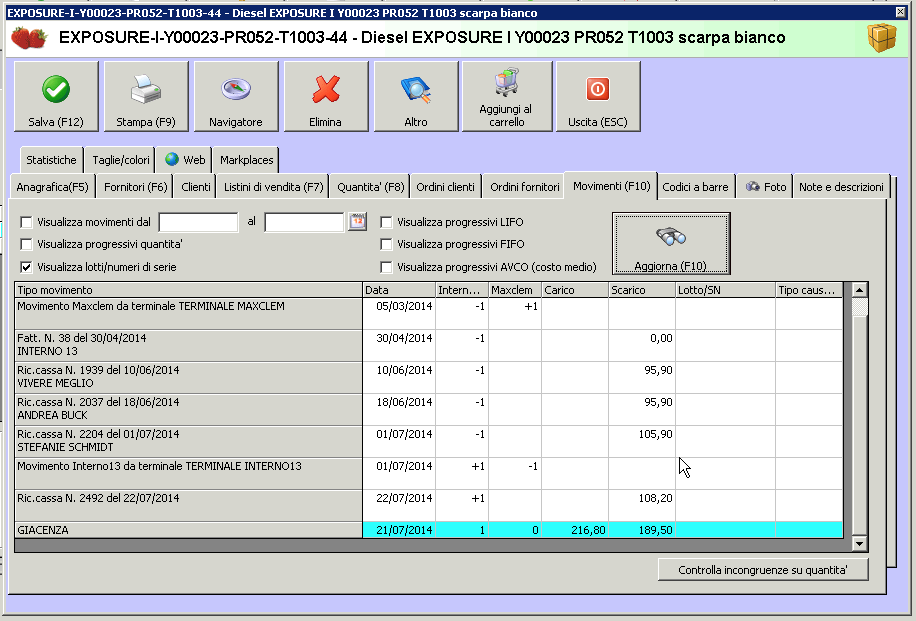Click the GIACENZA total row label
Screen dimensions: 916x621
click(188, 530)
